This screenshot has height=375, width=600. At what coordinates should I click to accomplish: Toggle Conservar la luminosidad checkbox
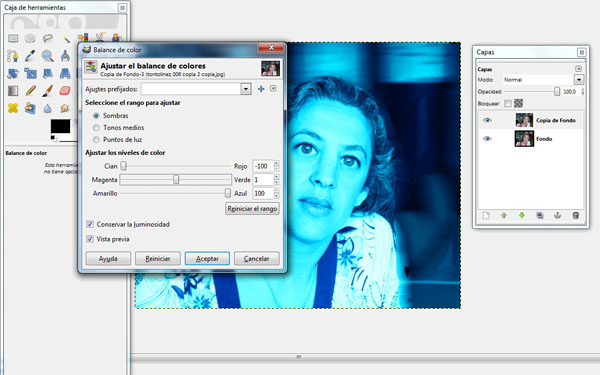pos(90,225)
